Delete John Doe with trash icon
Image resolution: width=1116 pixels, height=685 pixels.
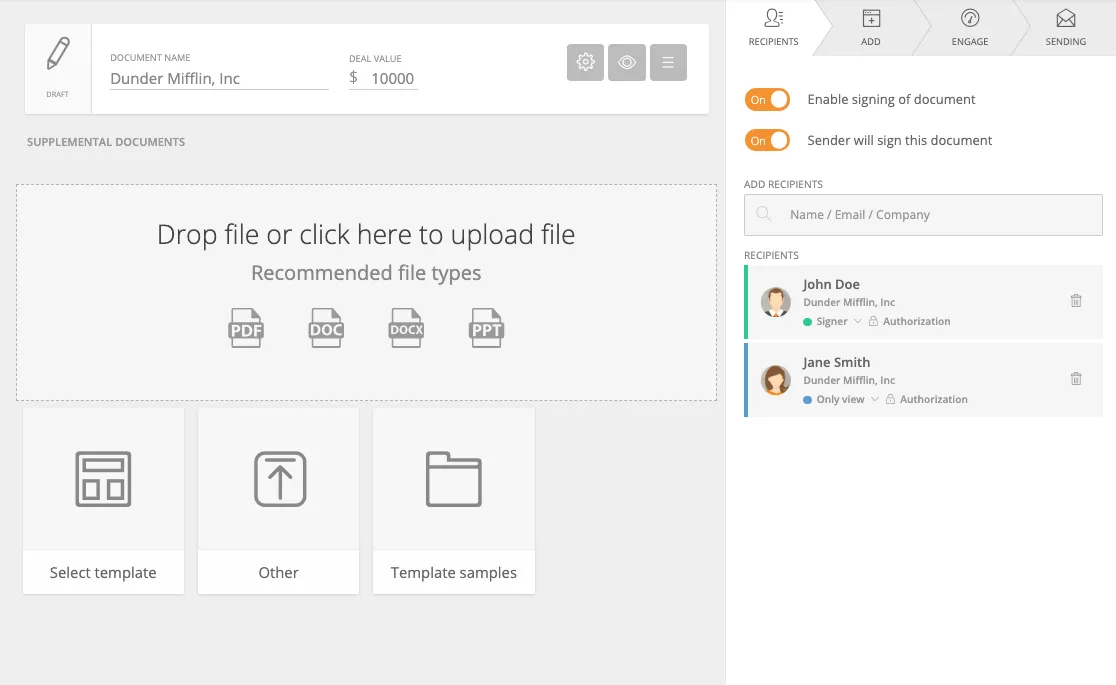point(1076,300)
